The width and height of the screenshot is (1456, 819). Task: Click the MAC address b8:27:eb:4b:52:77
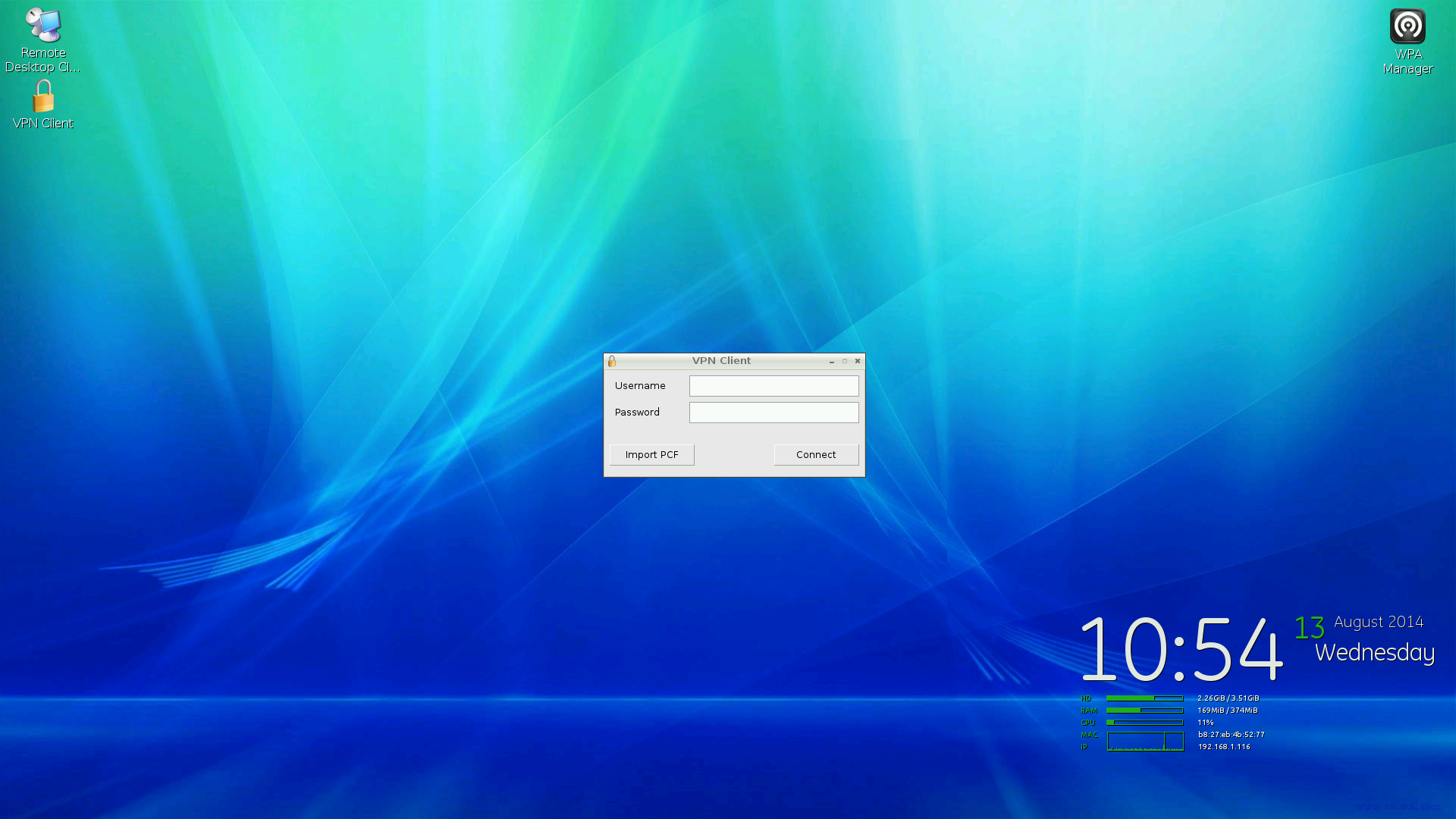click(x=1232, y=735)
